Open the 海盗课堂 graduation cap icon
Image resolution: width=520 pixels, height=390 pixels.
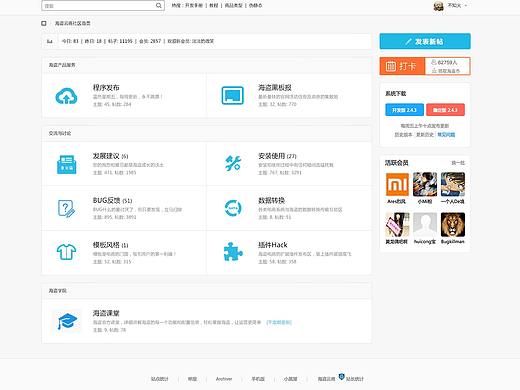(x=67, y=321)
